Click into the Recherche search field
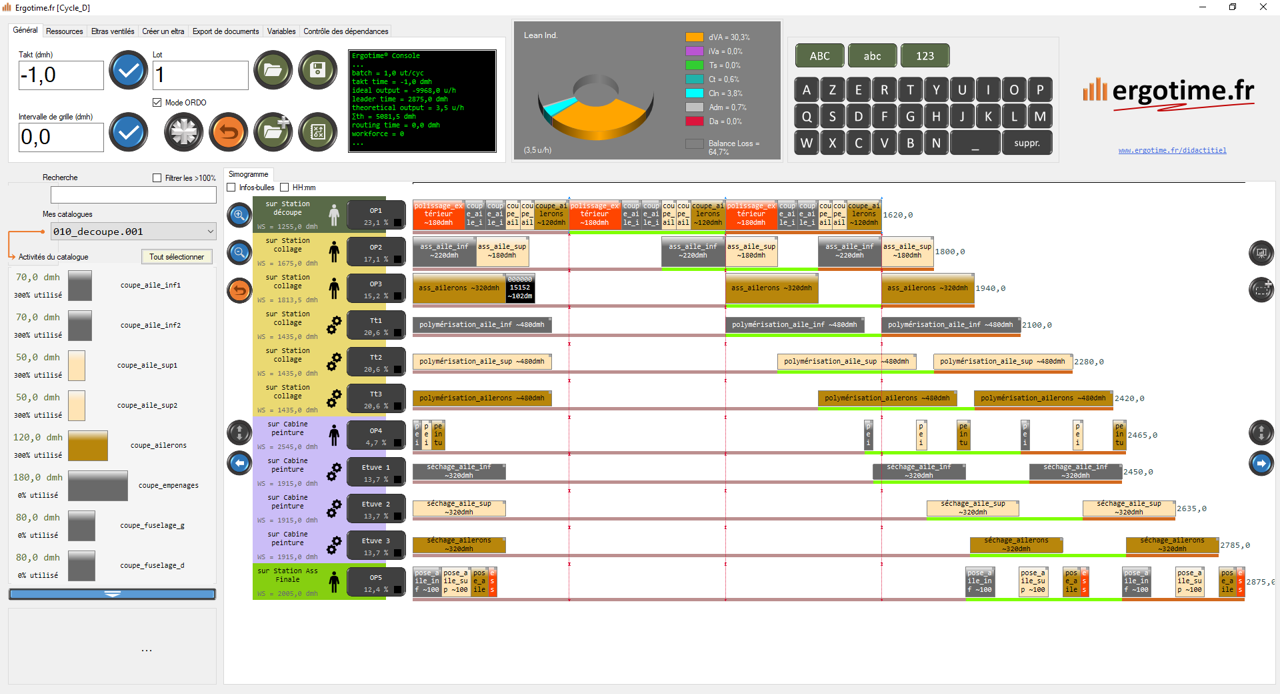The image size is (1280, 694). pyautogui.click(x=133, y=195)
